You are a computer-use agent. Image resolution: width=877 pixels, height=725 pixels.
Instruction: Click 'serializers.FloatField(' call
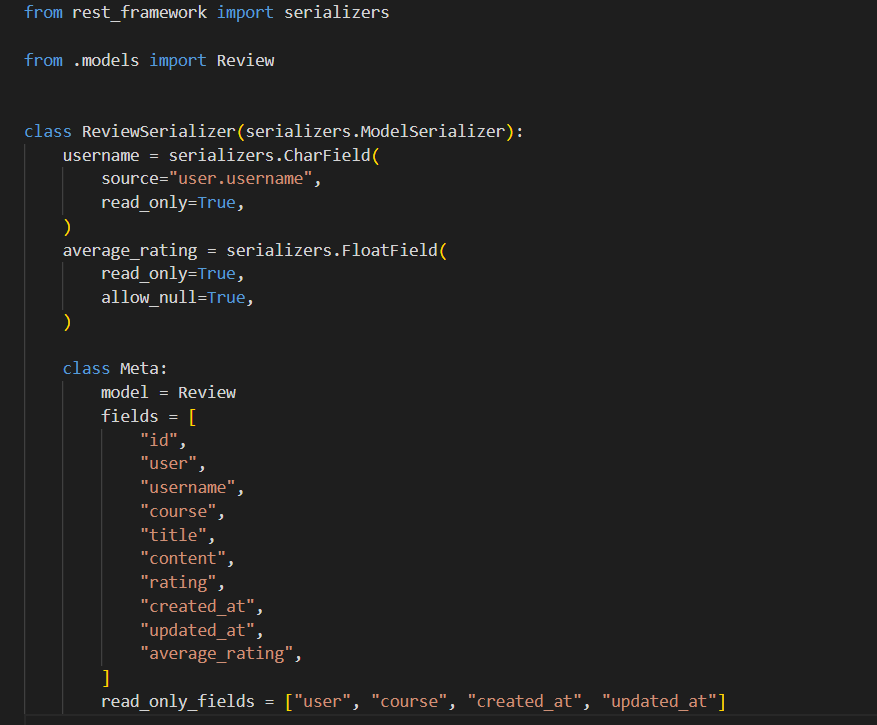336,251
